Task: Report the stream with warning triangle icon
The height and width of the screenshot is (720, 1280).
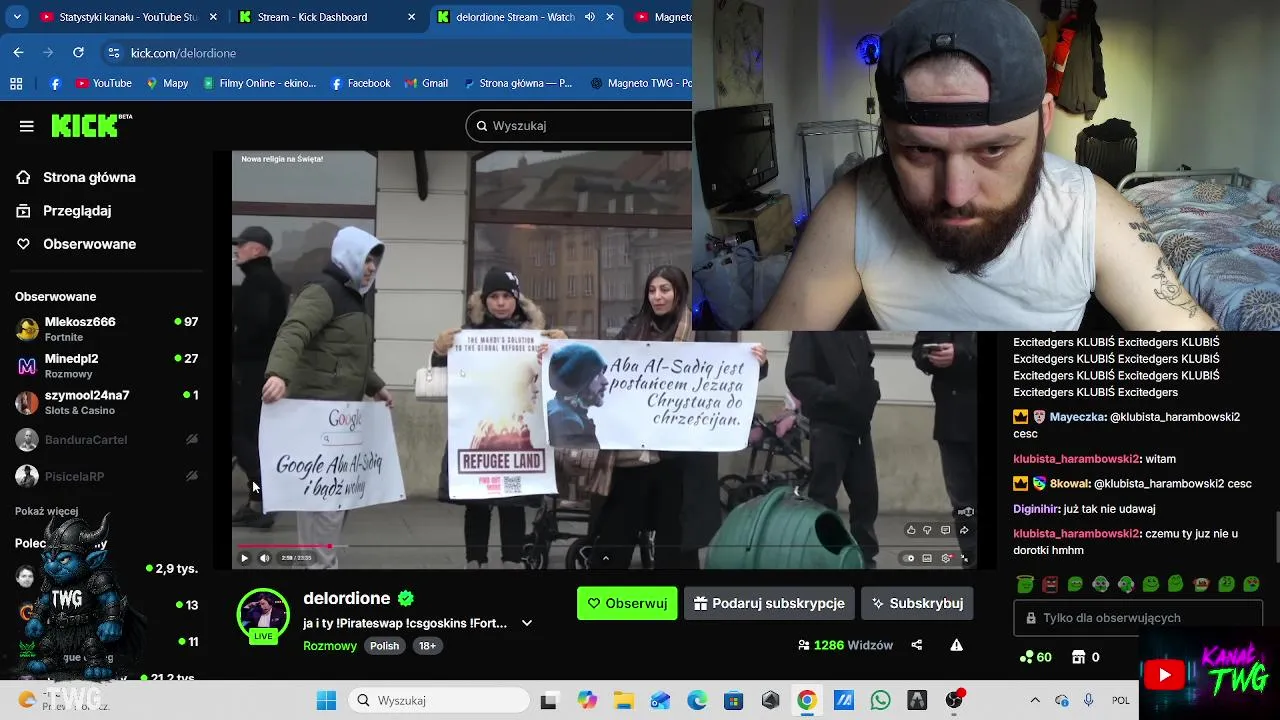Action: [957, 645]
